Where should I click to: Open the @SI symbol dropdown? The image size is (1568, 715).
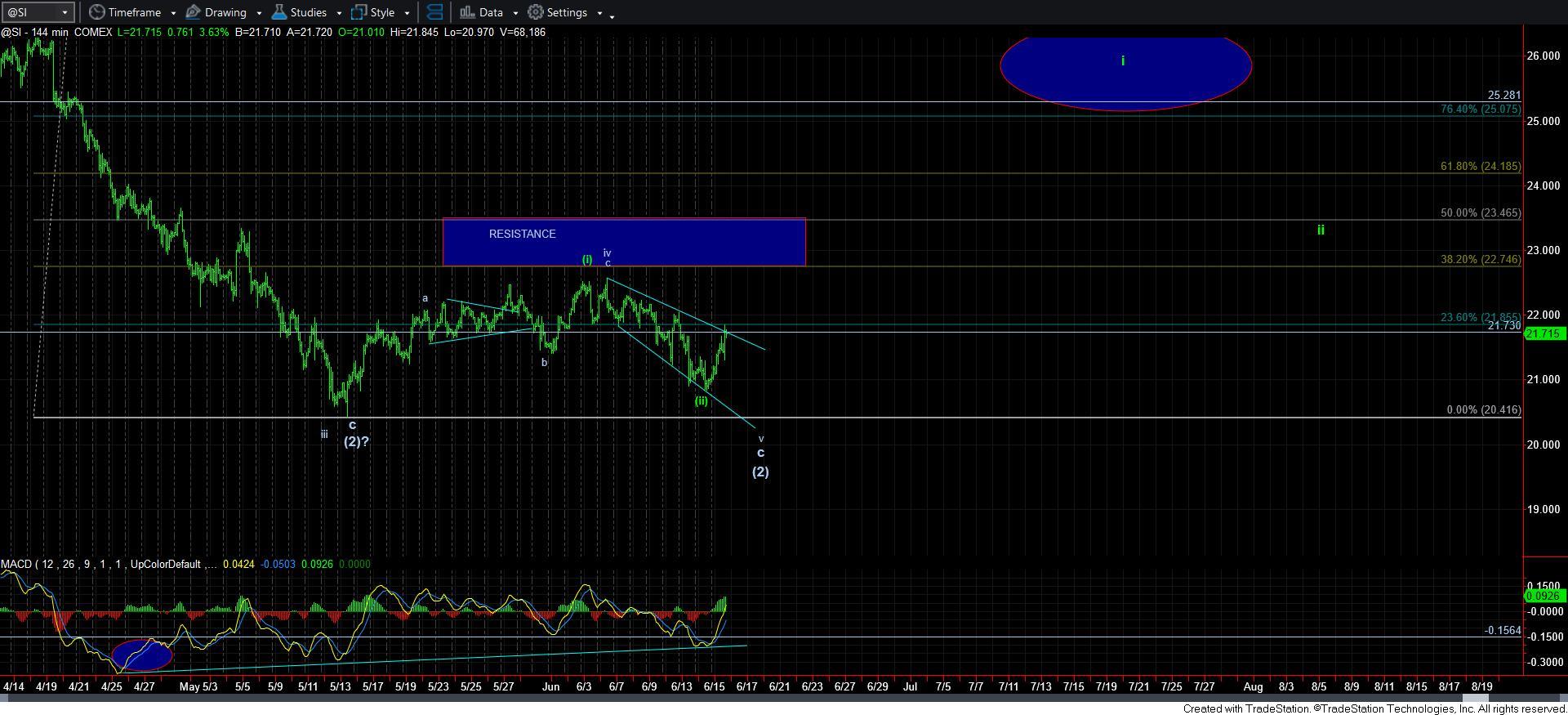tap(38, 12)
